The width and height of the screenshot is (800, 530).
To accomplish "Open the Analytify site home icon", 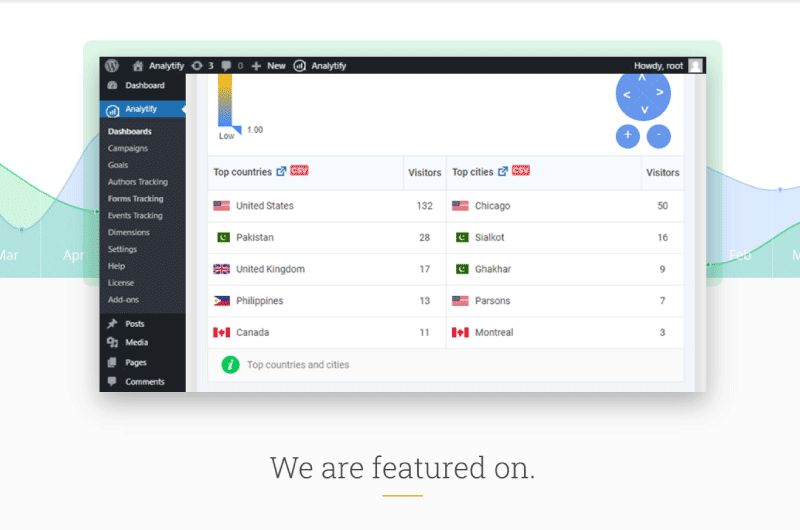I will click(x=138, y=66).
